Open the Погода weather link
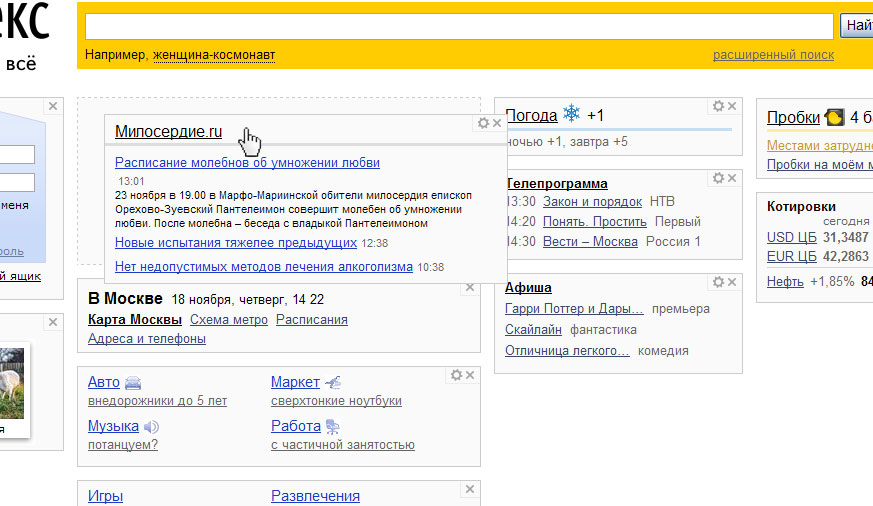The height and width of the screenshot is (506, 873). (531, 115)
